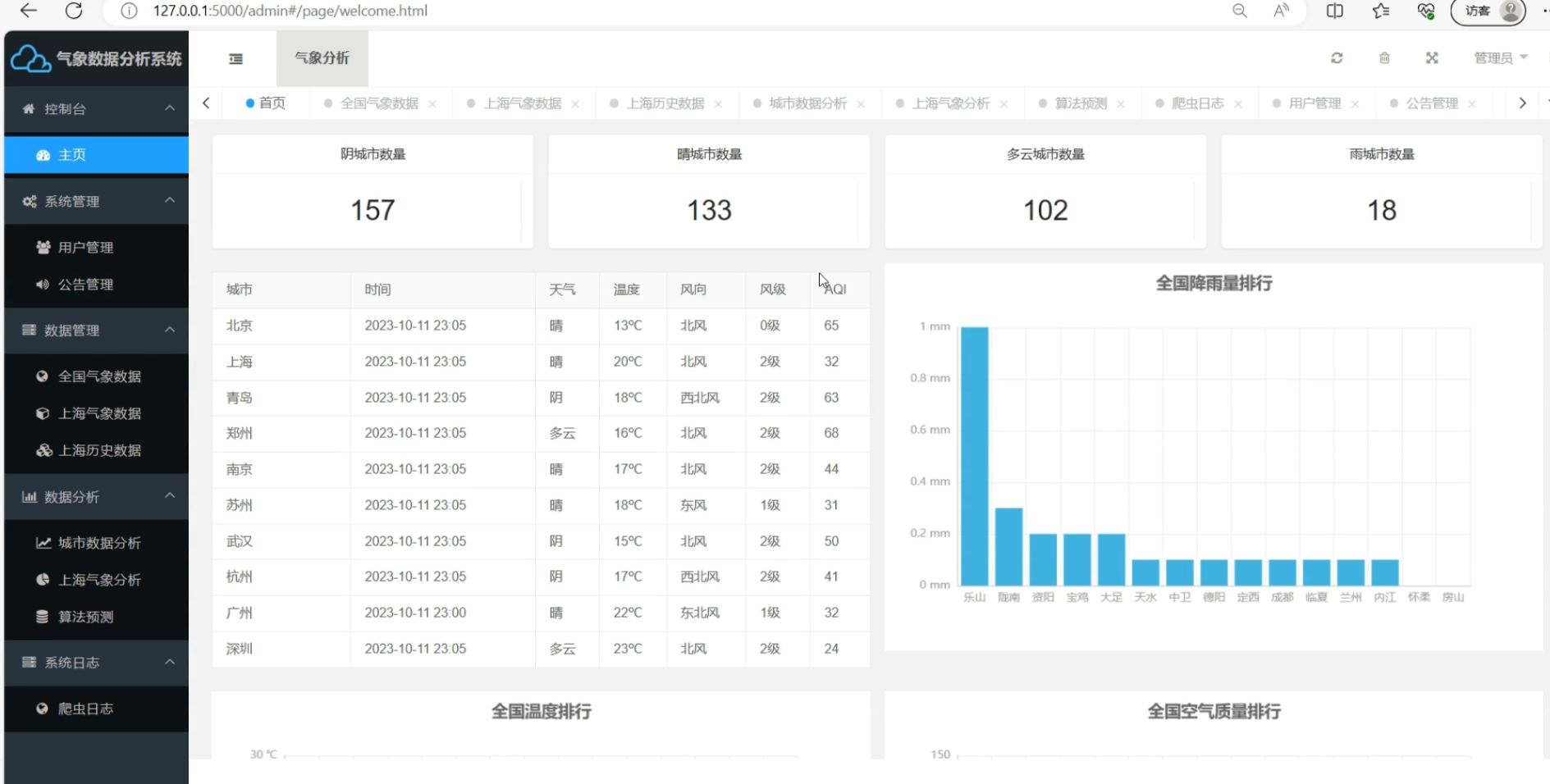Image resolution: width=1550 pixels, height=784 pixels.
Task: Switch to the 算法预测 tab
Action: [x=1081, y=103]
